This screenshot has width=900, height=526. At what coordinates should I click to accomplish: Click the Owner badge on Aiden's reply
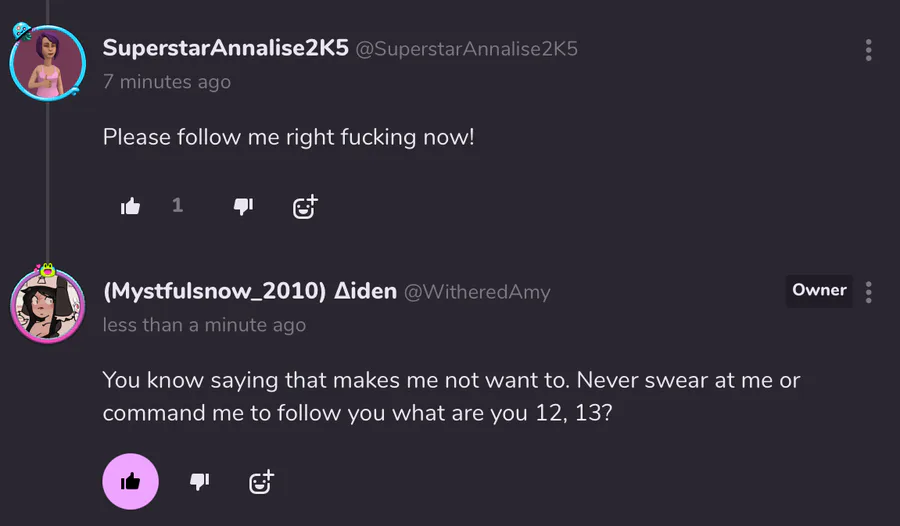pyautogui.click(x=819, y=290)
